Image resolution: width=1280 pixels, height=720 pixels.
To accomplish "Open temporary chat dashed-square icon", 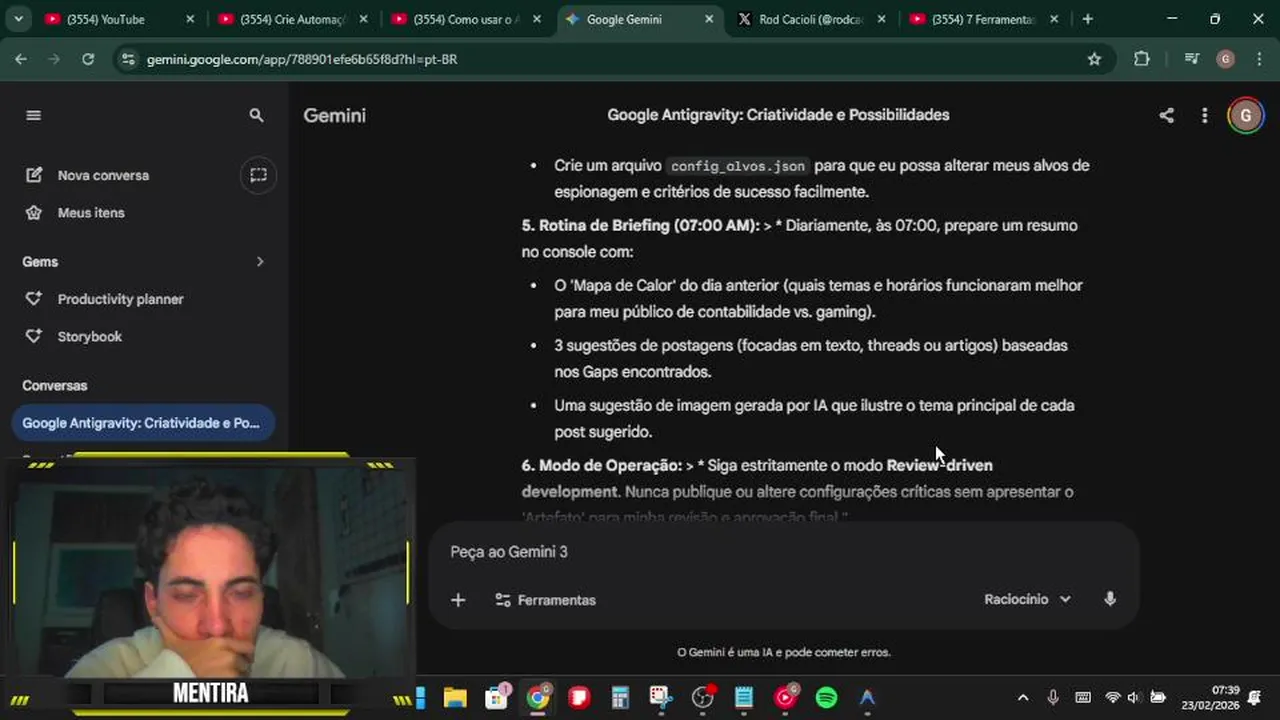I will (258, 175).
